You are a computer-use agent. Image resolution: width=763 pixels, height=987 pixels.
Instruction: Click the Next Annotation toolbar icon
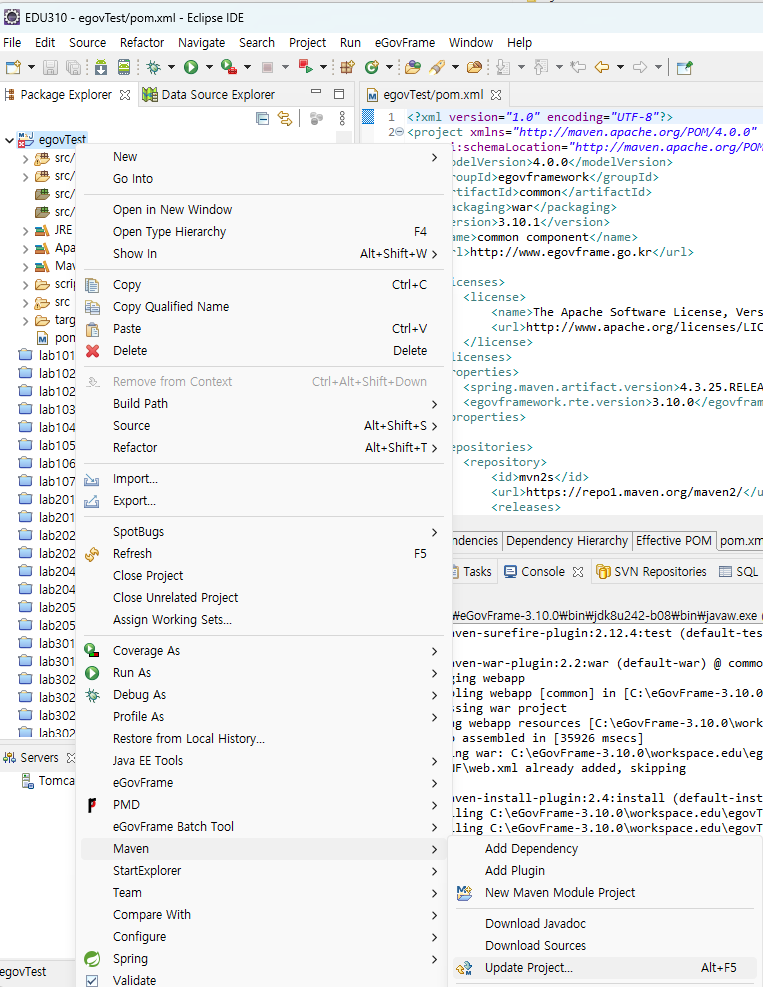502,67
